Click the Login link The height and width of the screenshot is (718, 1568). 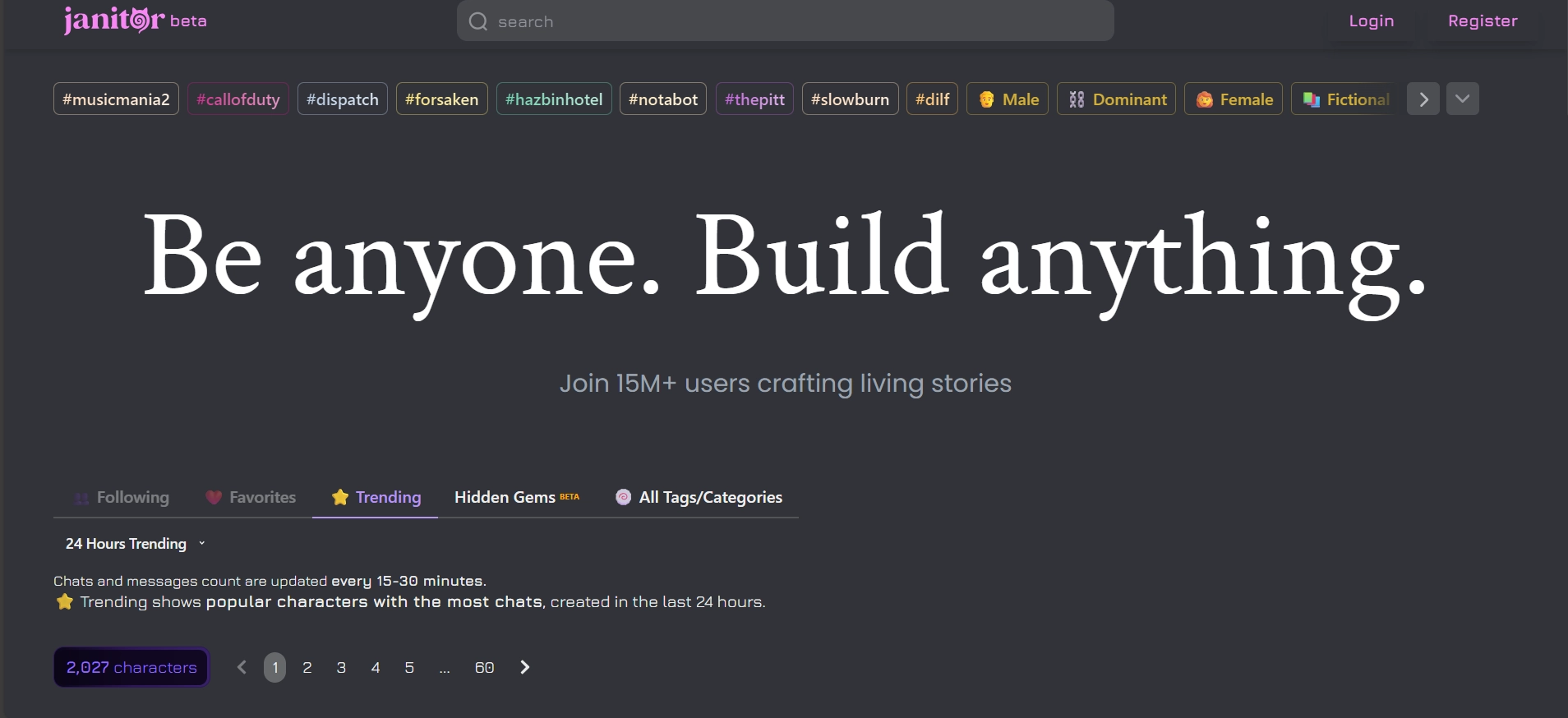(1371, 21)
